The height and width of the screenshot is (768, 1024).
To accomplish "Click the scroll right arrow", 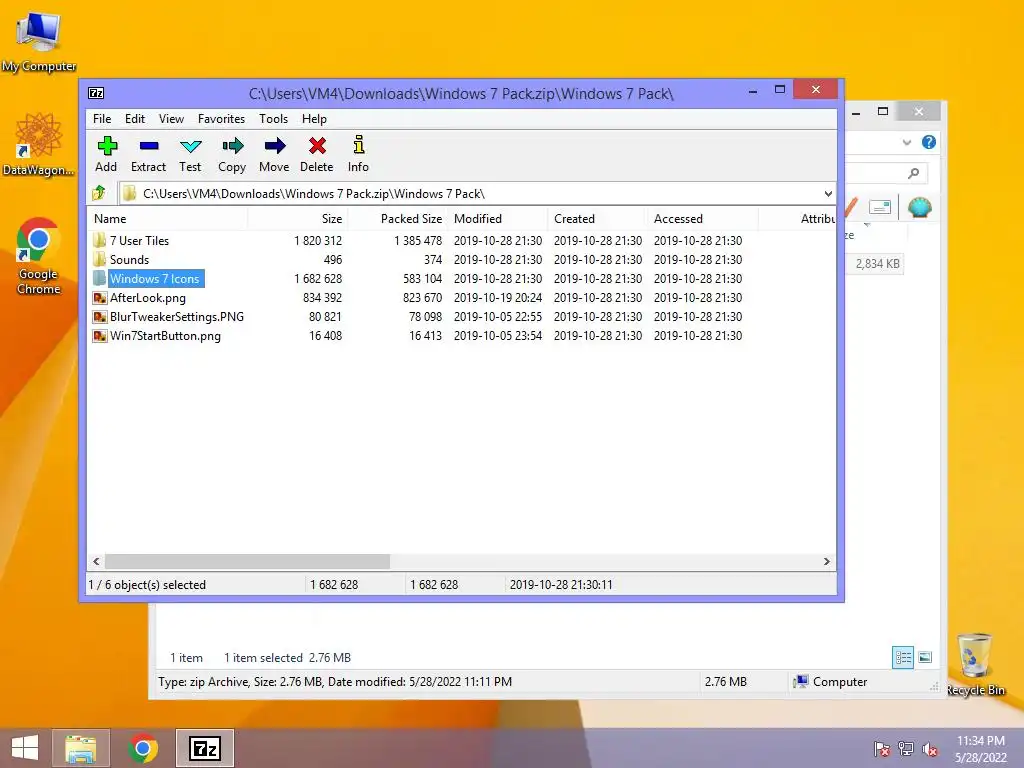I will point(827,562).
